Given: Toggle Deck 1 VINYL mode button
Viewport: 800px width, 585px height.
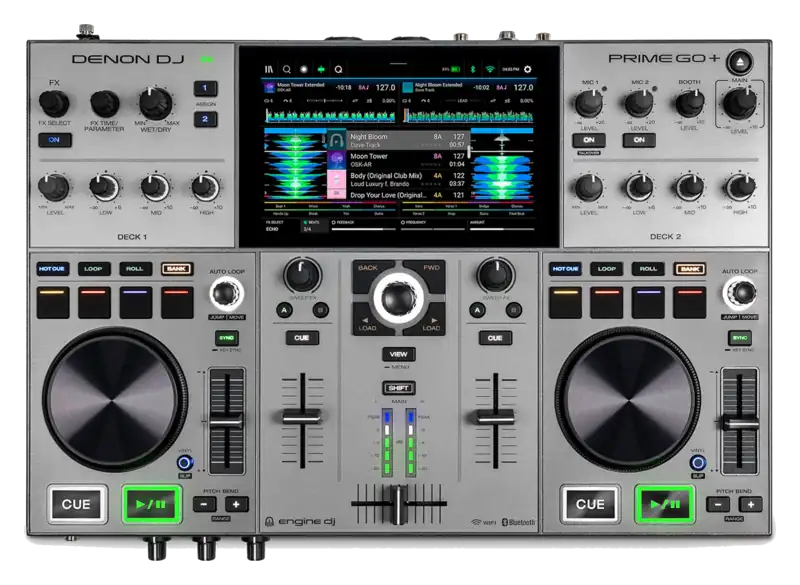Looking at the screenshot, I should pyautogui.click(x=185, y=463).
